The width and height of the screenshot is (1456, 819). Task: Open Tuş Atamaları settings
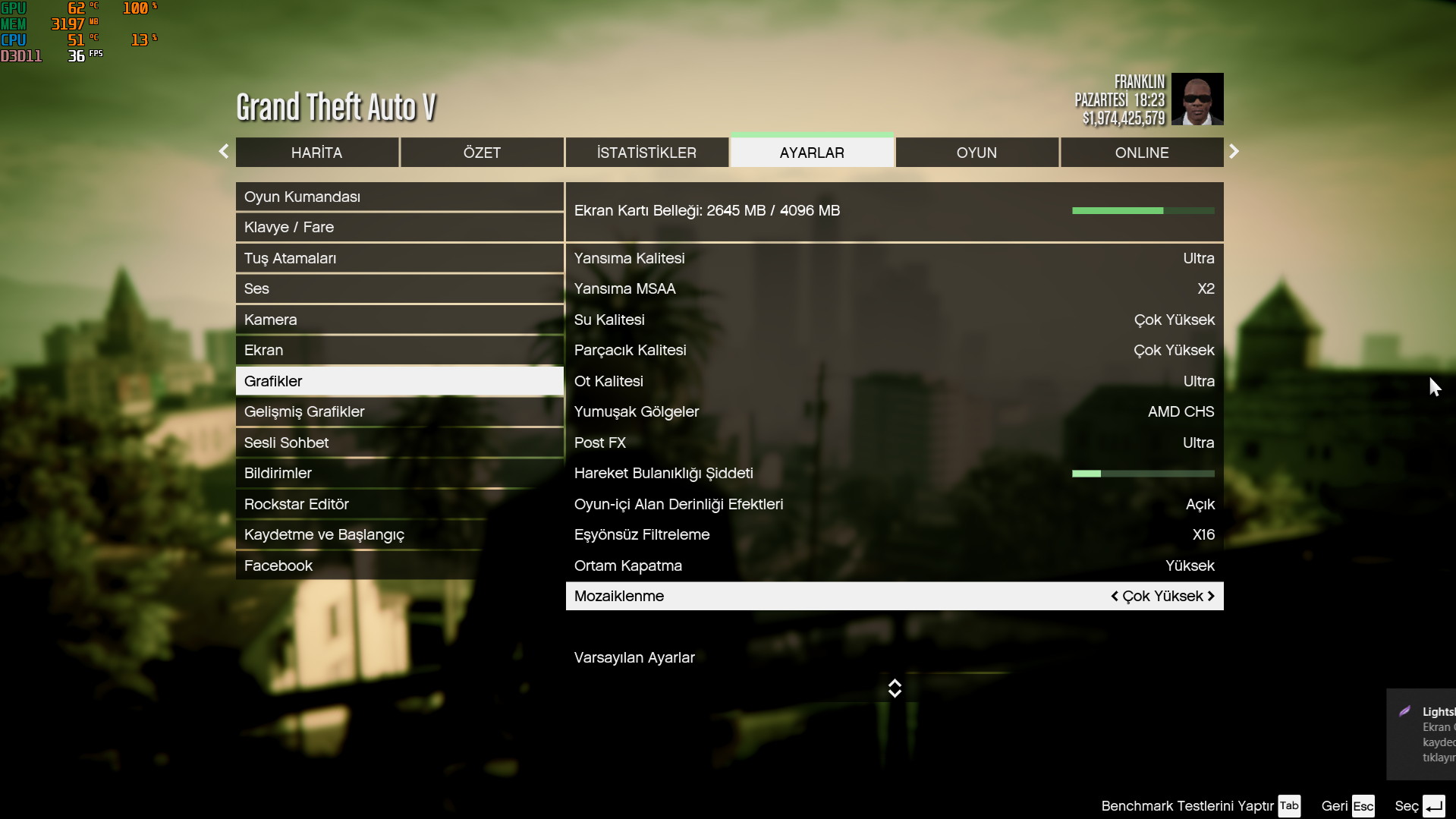[x=400, y=258]
